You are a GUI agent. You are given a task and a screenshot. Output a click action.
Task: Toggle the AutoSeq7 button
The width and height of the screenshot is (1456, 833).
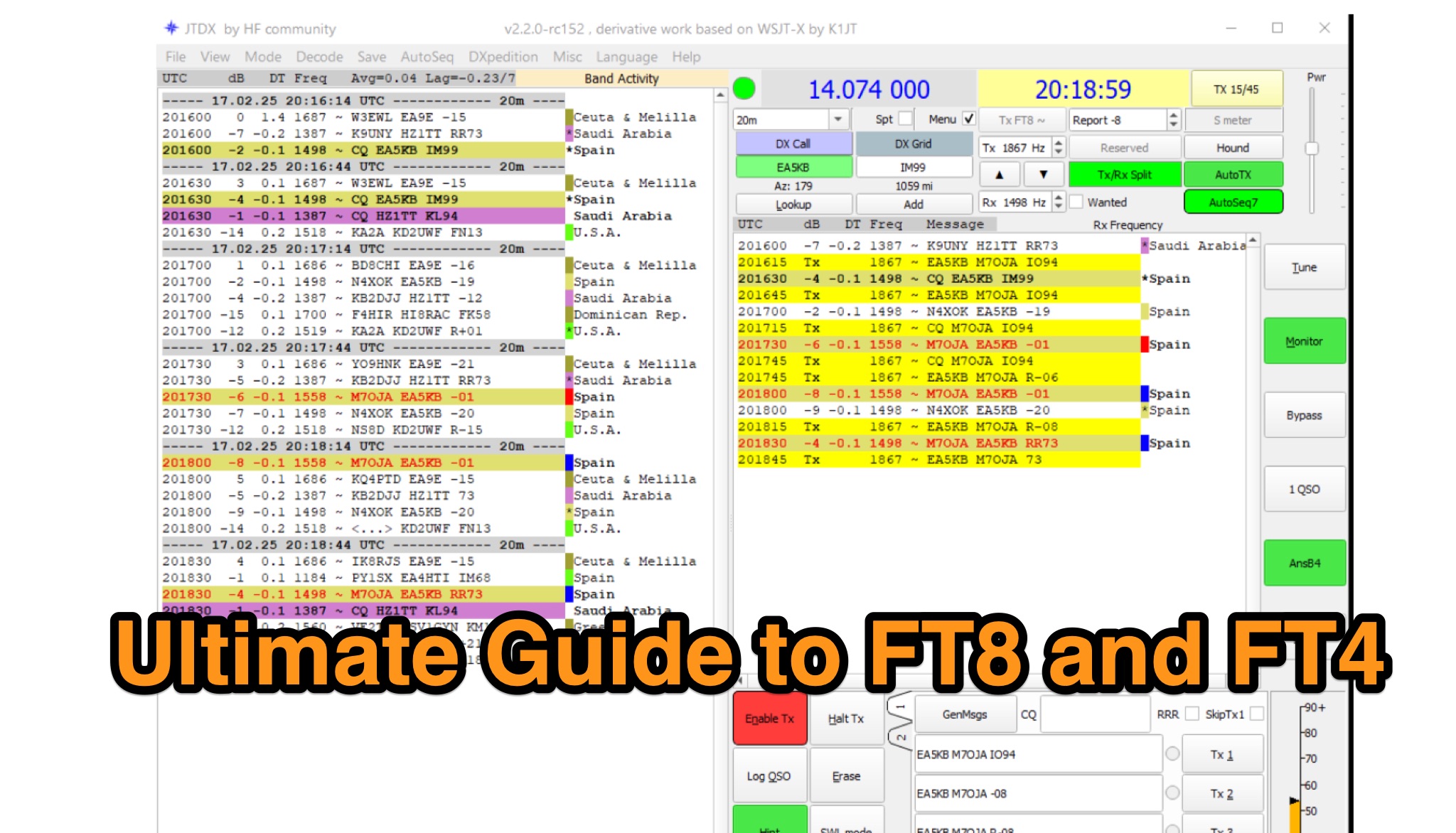tap(1233, 203)
